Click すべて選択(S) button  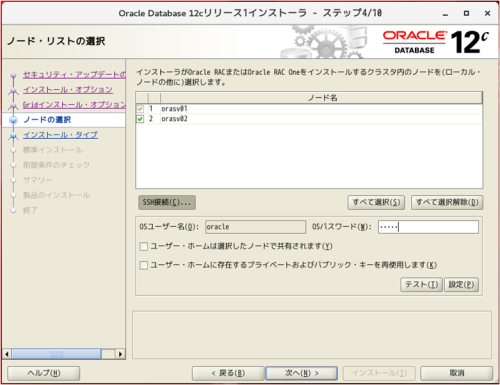(x=376, y=202)
